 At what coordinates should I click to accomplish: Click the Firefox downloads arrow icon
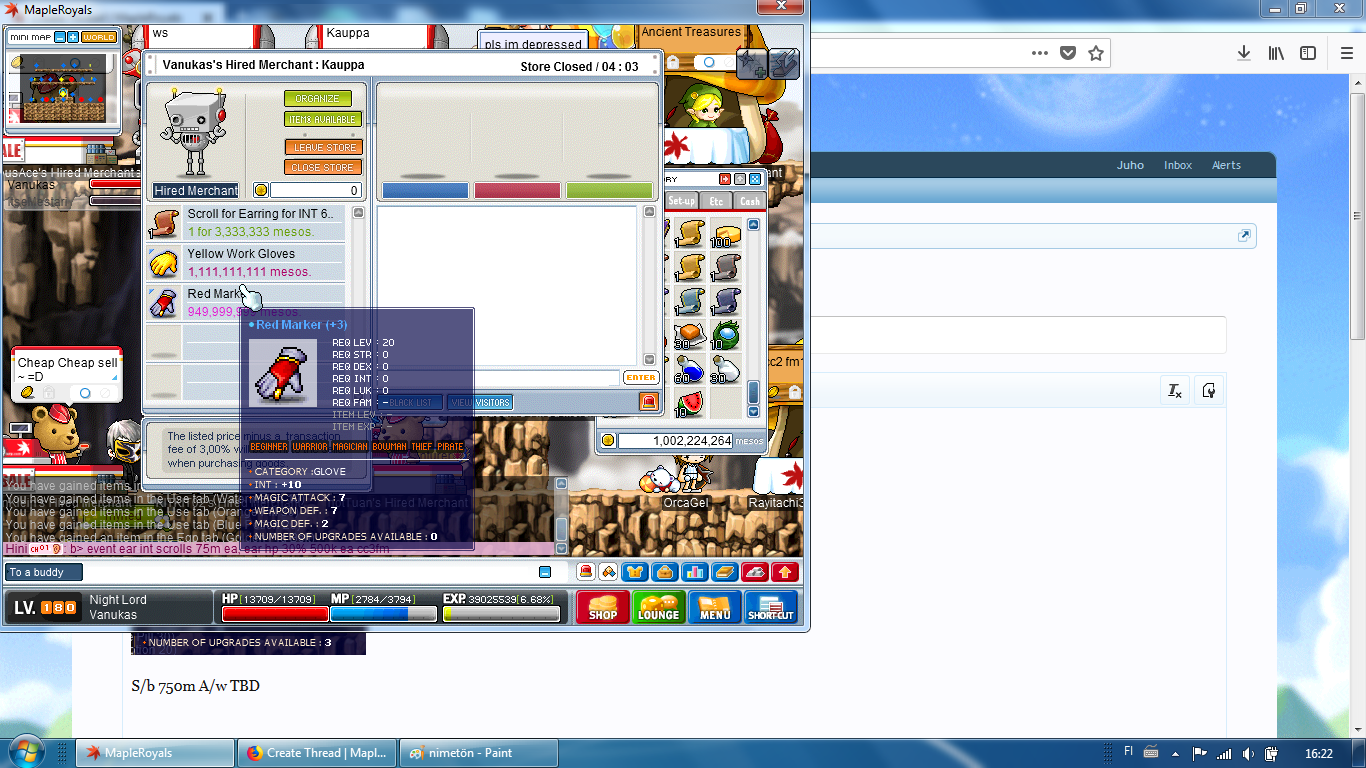1244,53
